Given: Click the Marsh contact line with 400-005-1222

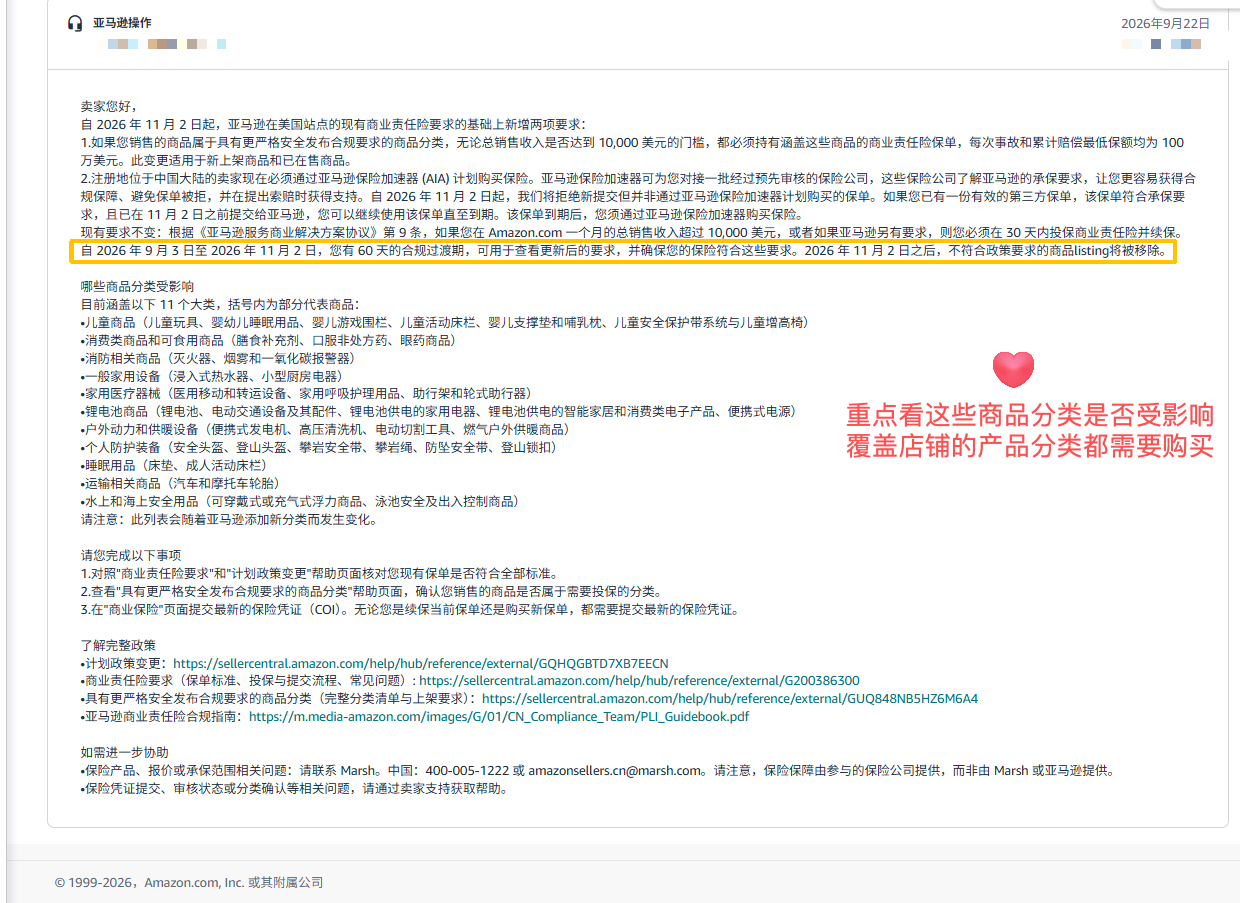Looking at the screenshot, I should (597, 771).
